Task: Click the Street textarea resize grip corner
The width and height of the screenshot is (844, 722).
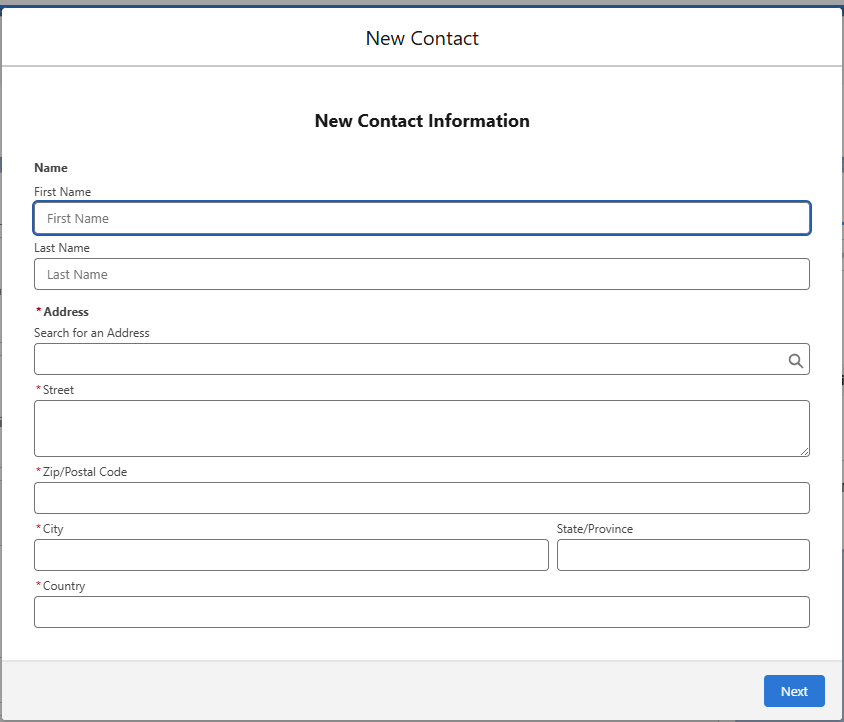Action: 804,451
